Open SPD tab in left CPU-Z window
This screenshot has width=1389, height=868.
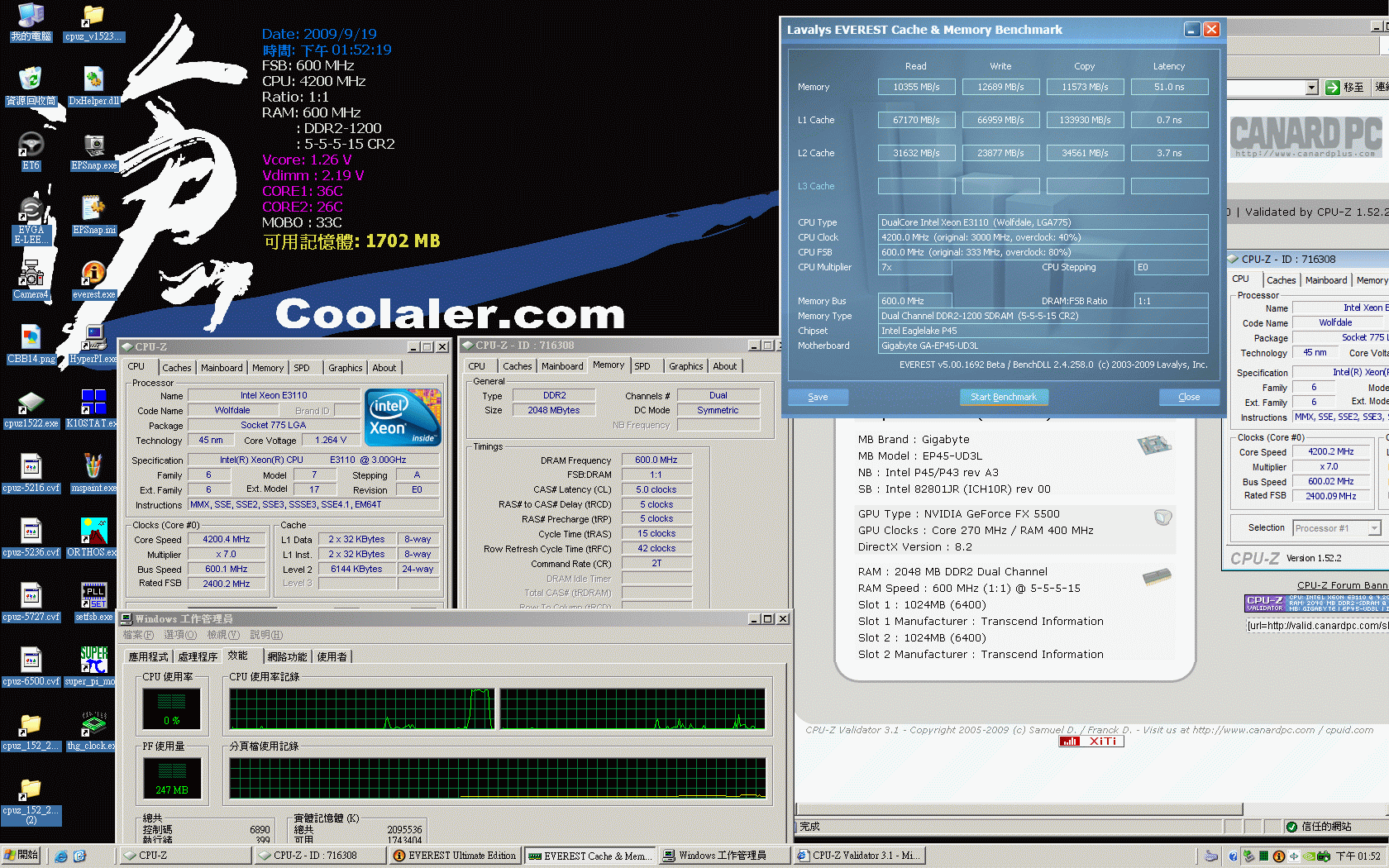coord(302,368)
